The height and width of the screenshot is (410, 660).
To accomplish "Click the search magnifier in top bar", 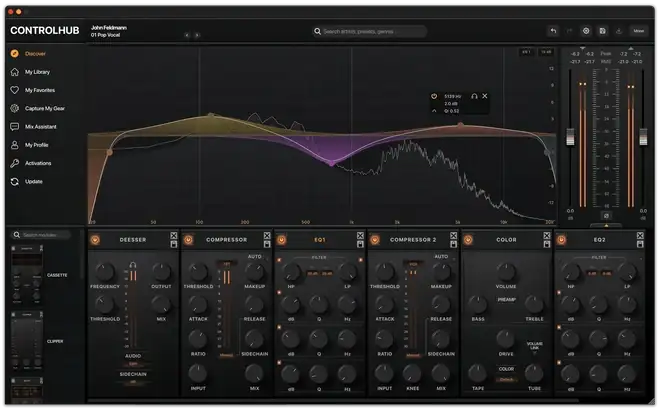I will [317, 31].
